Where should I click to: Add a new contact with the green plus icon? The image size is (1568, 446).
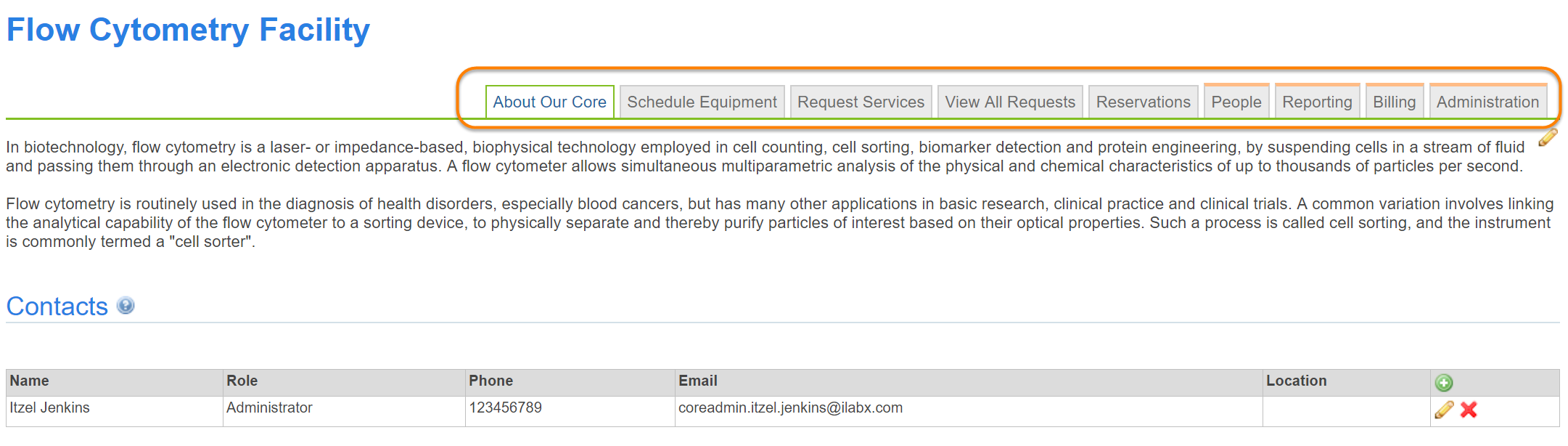tap(1444, 383)
